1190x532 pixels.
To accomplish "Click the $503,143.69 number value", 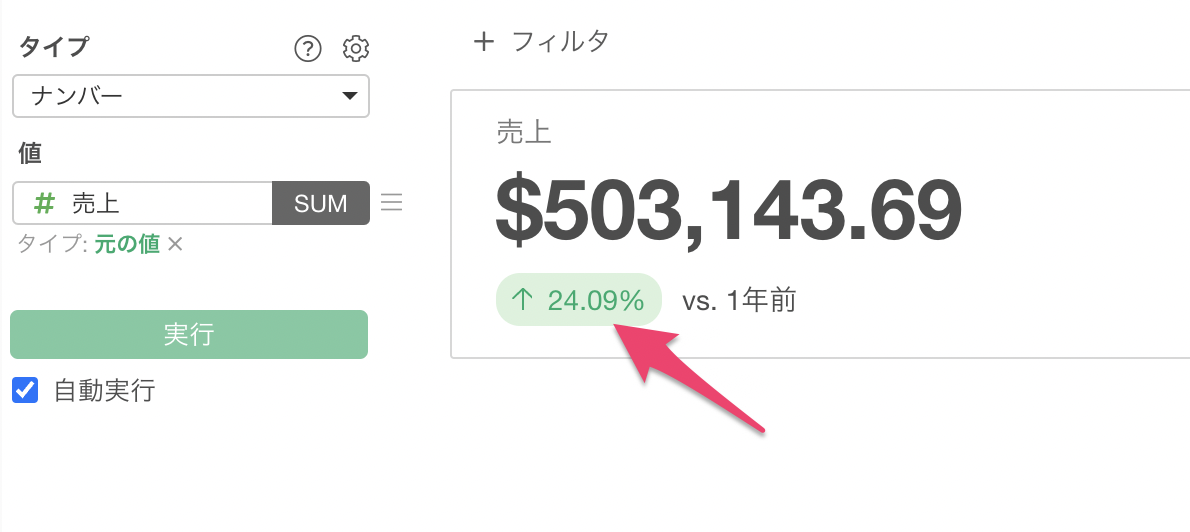I will click(729, 212).
